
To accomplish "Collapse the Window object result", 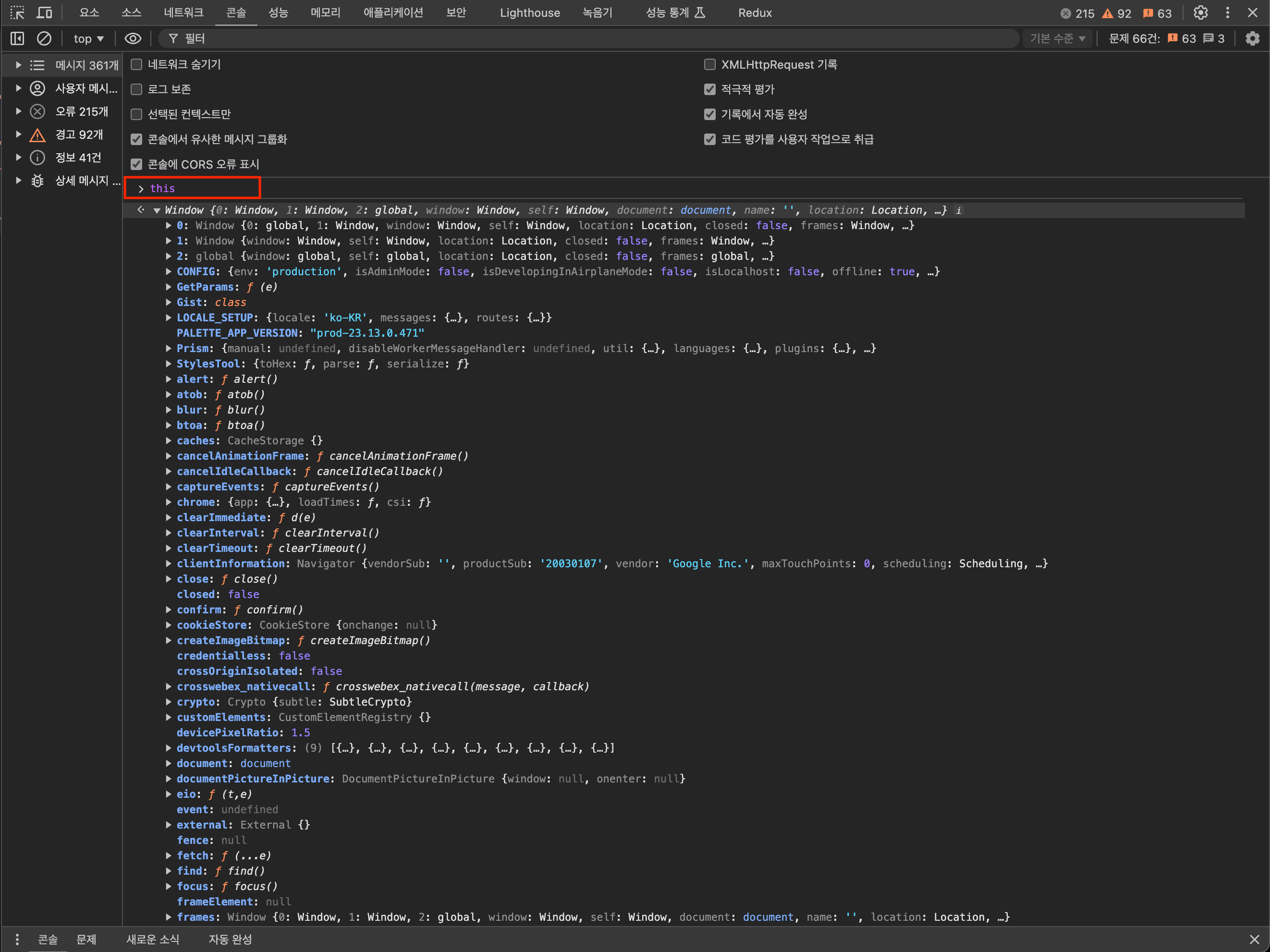I will (x=156, y=211).
